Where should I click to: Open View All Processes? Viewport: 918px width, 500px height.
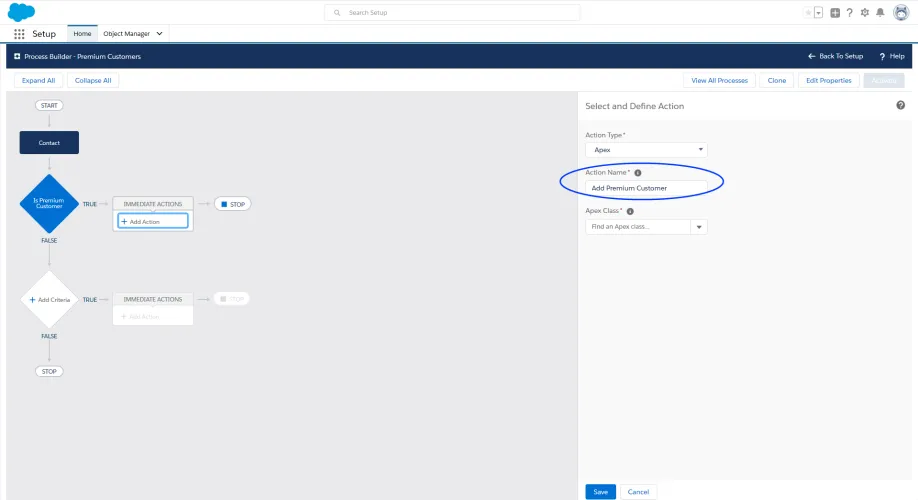[720, 80]
